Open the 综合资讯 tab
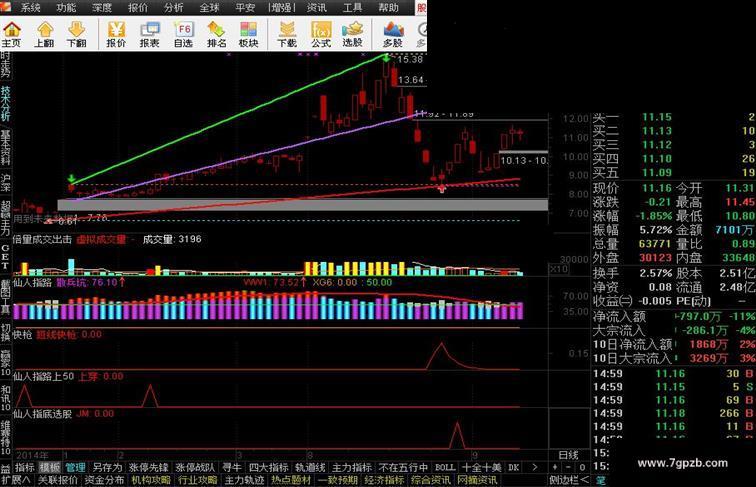 [431, 480]
